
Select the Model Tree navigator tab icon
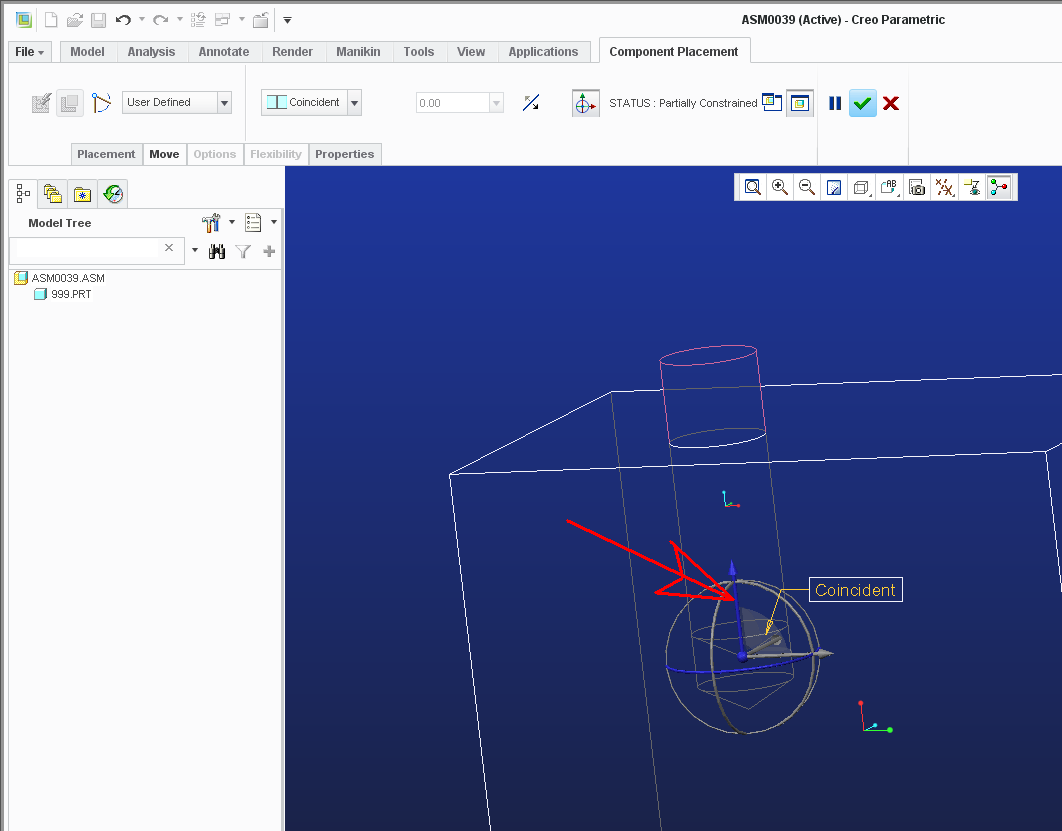pyautogui.click(x=23, y=194)
